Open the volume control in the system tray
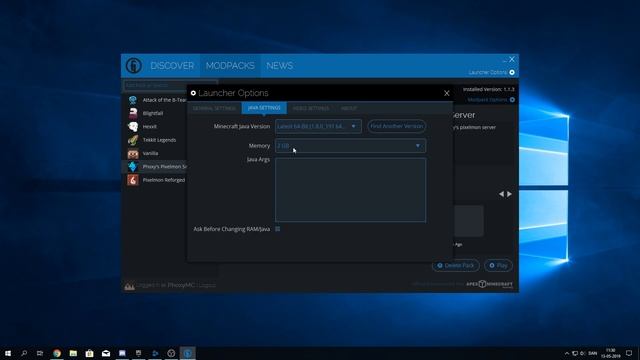This screenshot has width=640, height=360. 583,353
